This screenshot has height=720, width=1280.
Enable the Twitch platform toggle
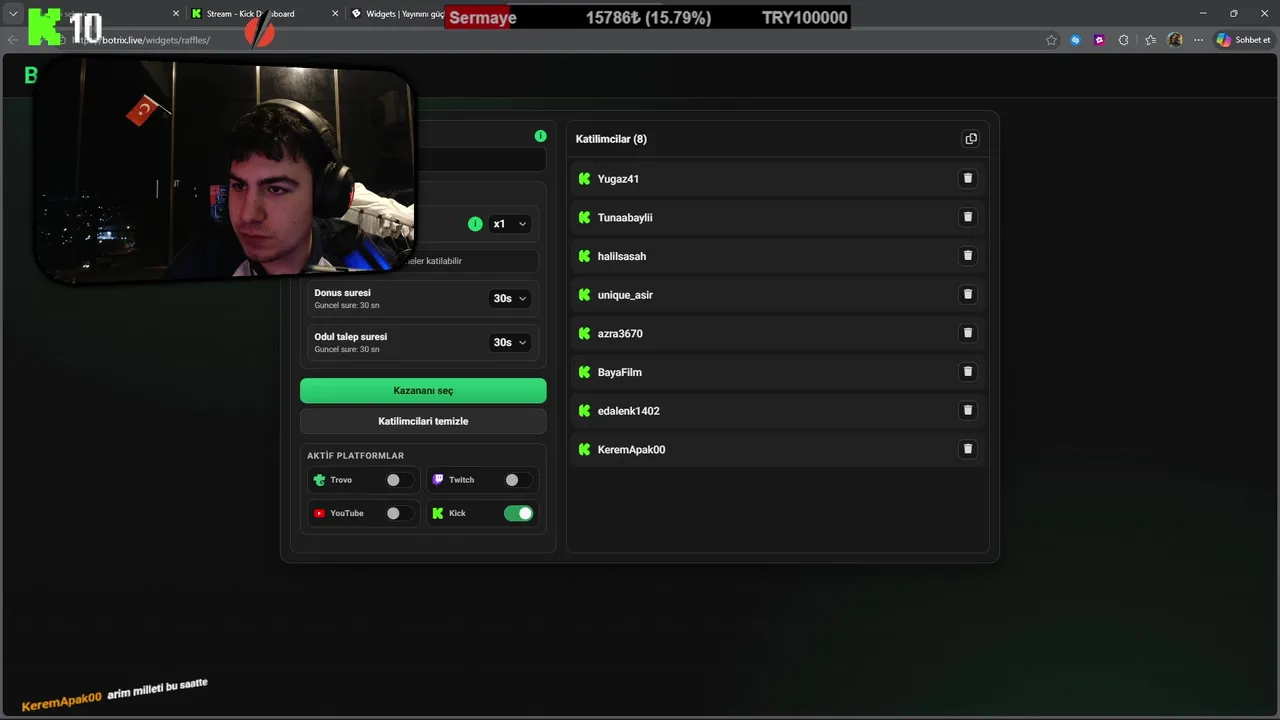518,480
